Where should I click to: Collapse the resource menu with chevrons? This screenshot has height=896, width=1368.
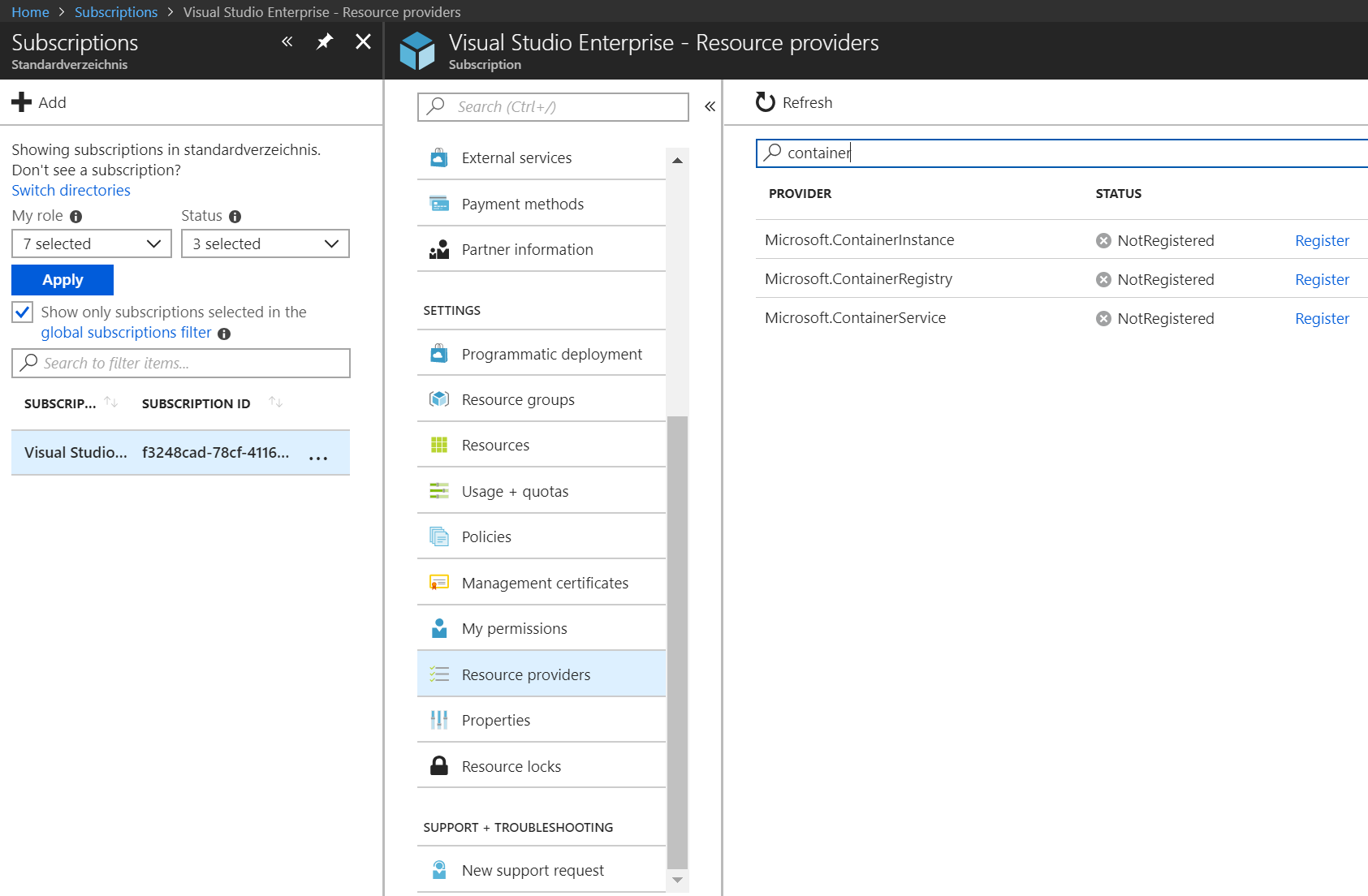tap(710, 106)
